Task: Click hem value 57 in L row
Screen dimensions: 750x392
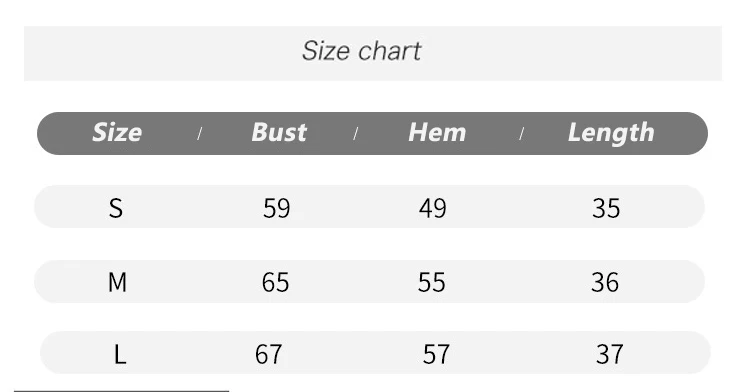Action: (x=436, y=355)
